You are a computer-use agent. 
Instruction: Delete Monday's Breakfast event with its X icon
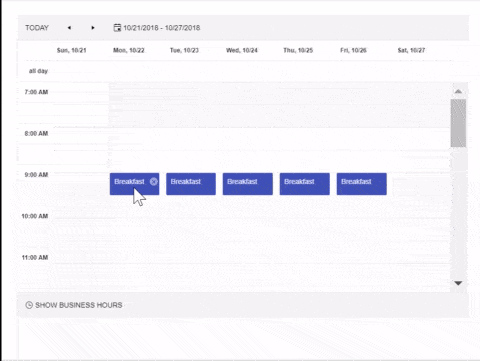pos(154,181)
